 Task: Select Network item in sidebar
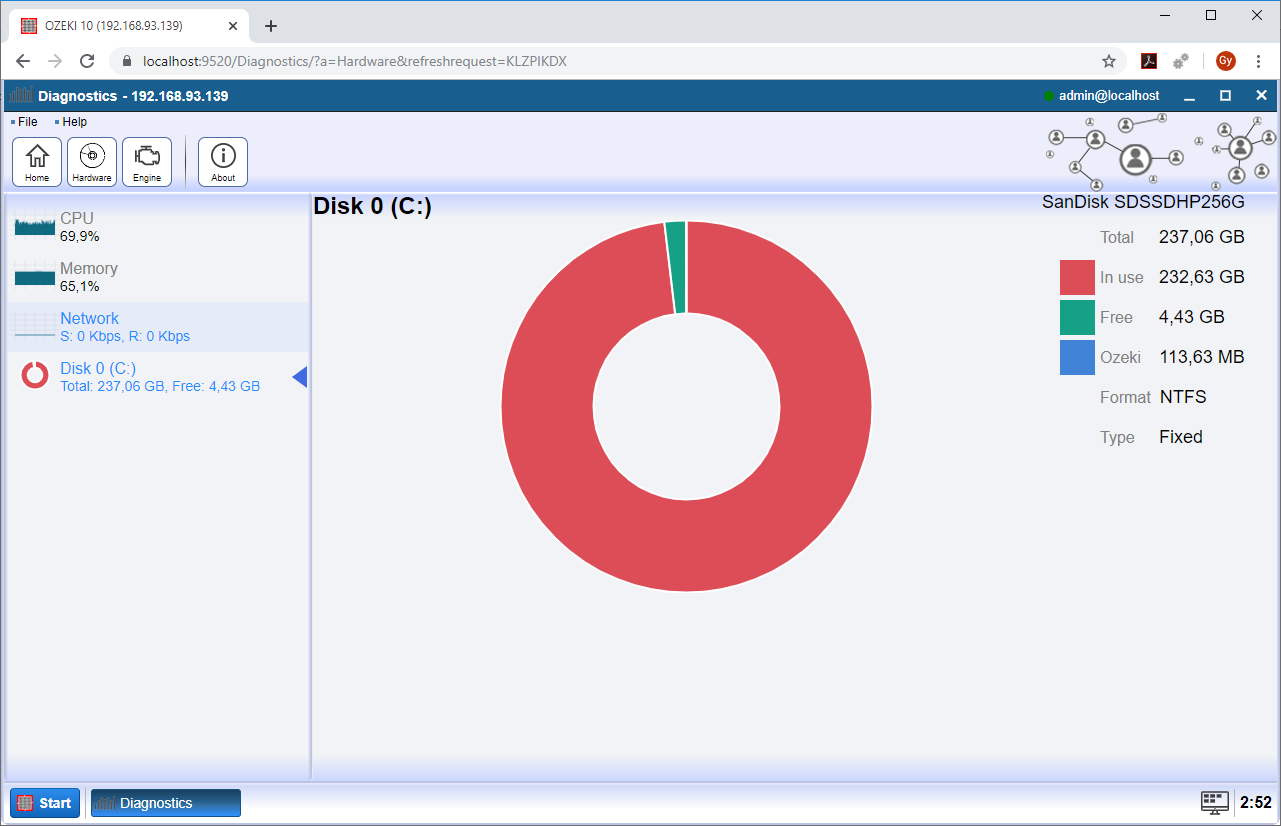pos(89,319)
